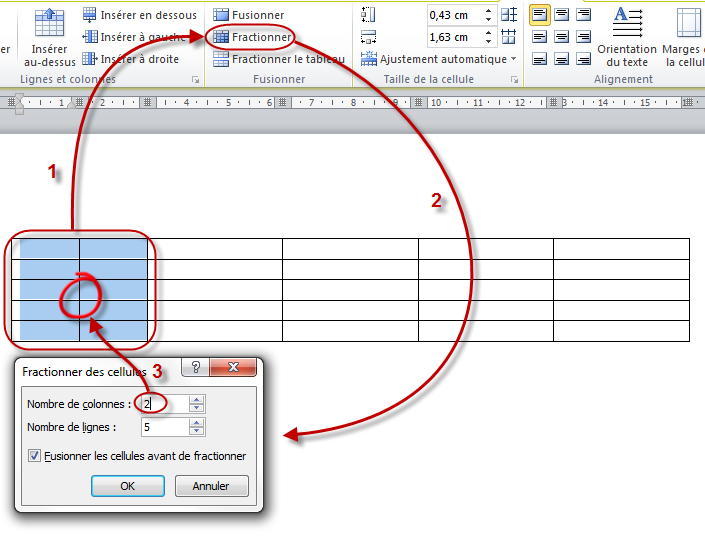
Task: Decrease Nombre de colonnes value
Action: pos(196,408)
